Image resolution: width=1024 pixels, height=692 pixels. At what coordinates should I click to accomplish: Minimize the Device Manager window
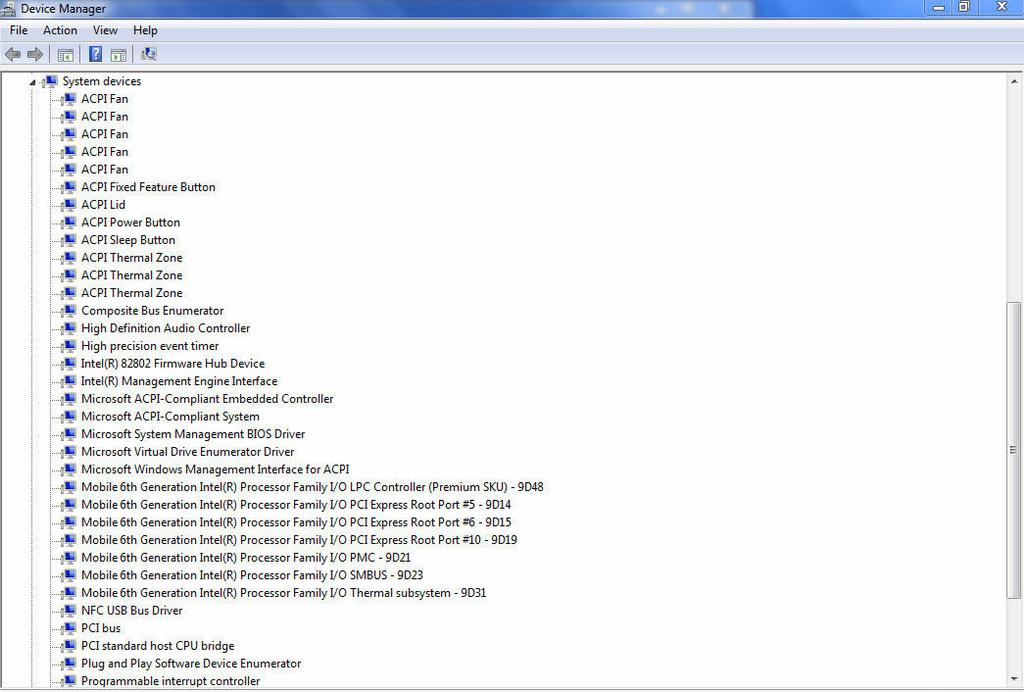[x=939, y=8]
